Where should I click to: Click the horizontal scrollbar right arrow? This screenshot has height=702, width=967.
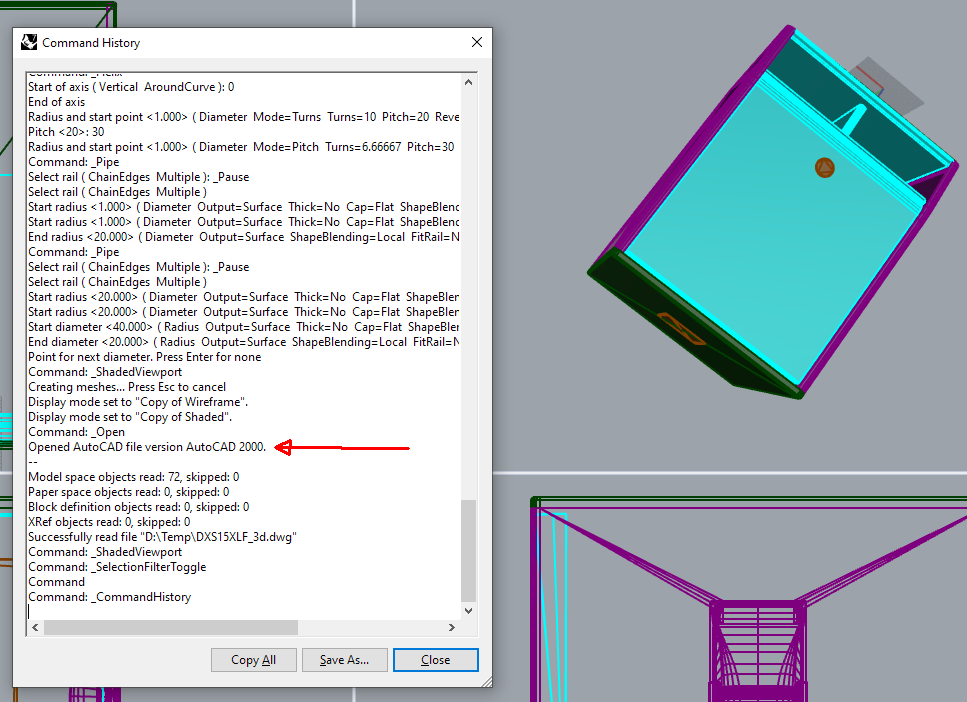(451, 627)
